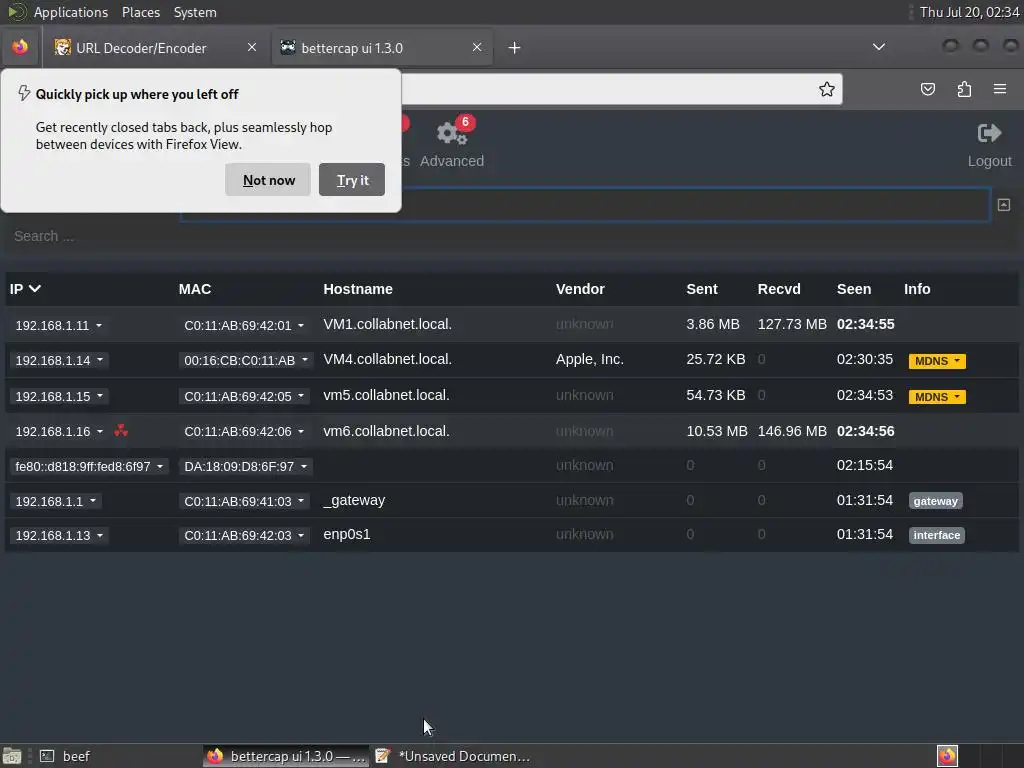Open the Pocket save icon
Screen dimensions: 1024x768
click(x=927, y=89)
